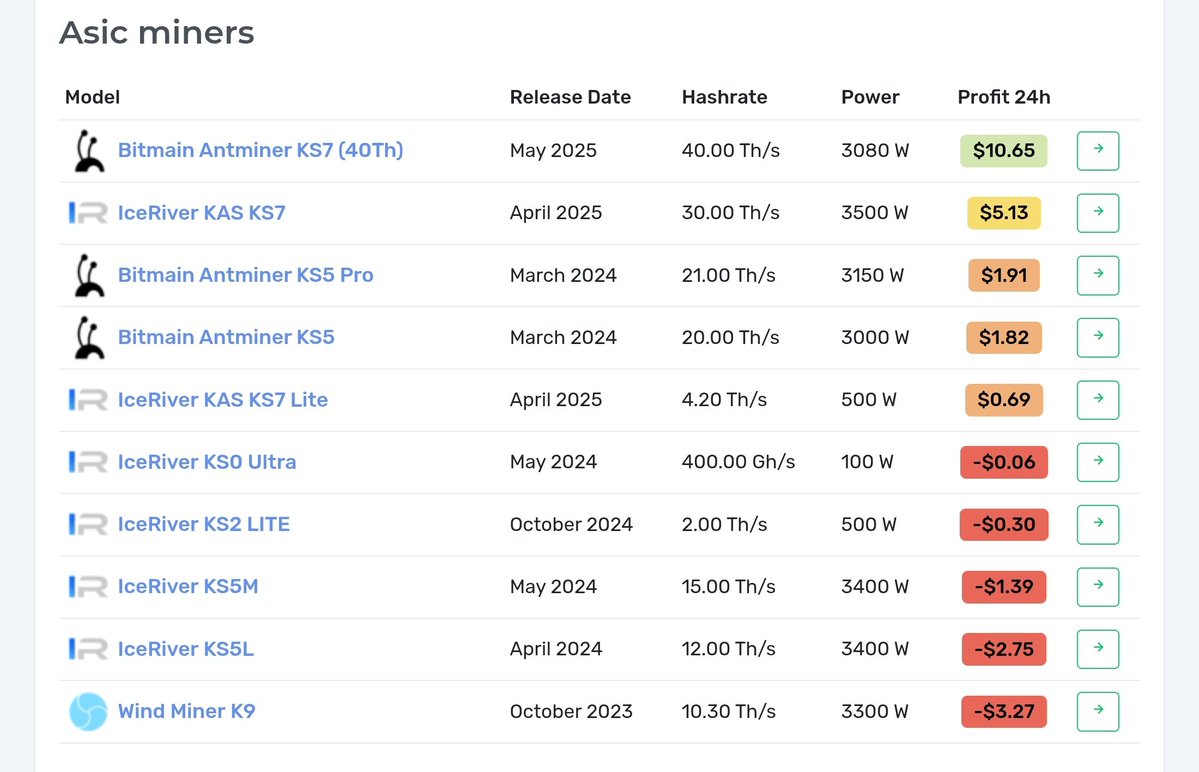Open arrow button for Bitmain Antminer KS7 (40Th)
The image size is (1199, 772).
(1097, 151)
